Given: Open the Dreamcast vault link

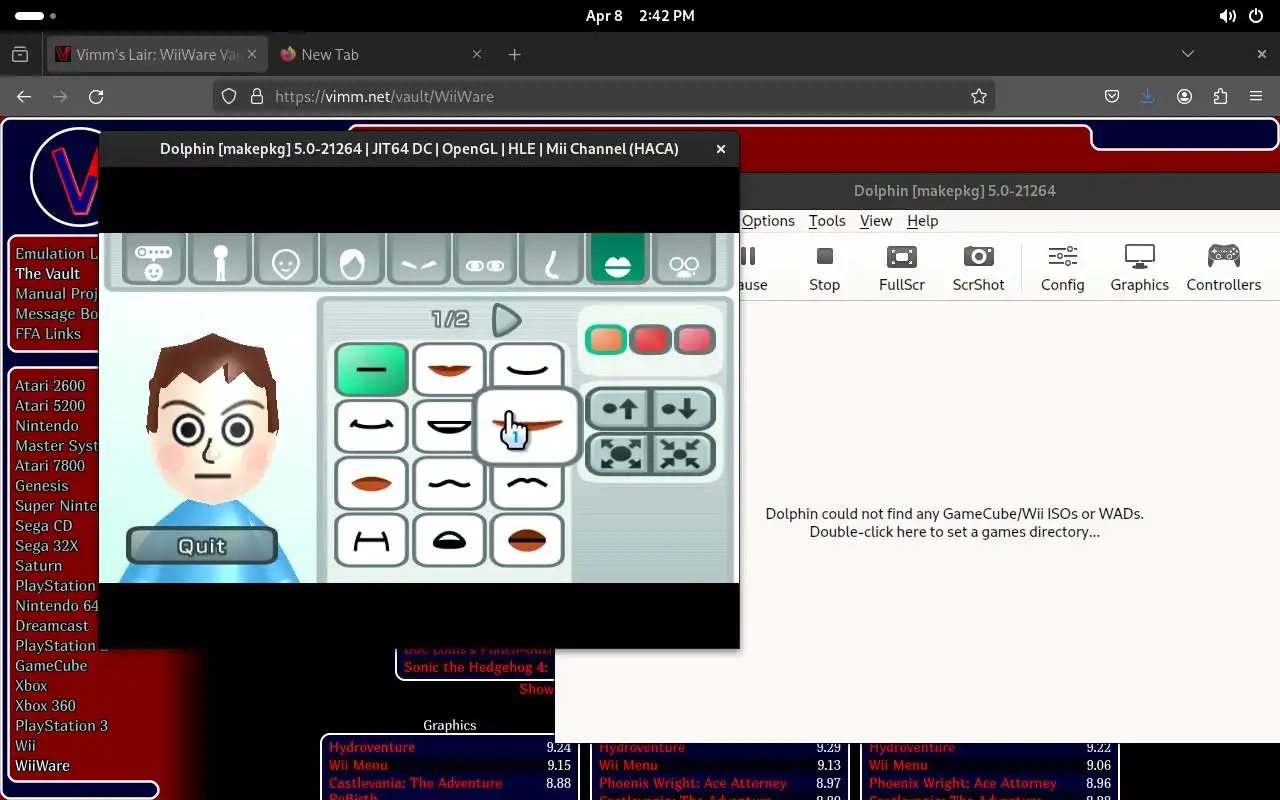Looking at the screenshot, I should (52, 626).
